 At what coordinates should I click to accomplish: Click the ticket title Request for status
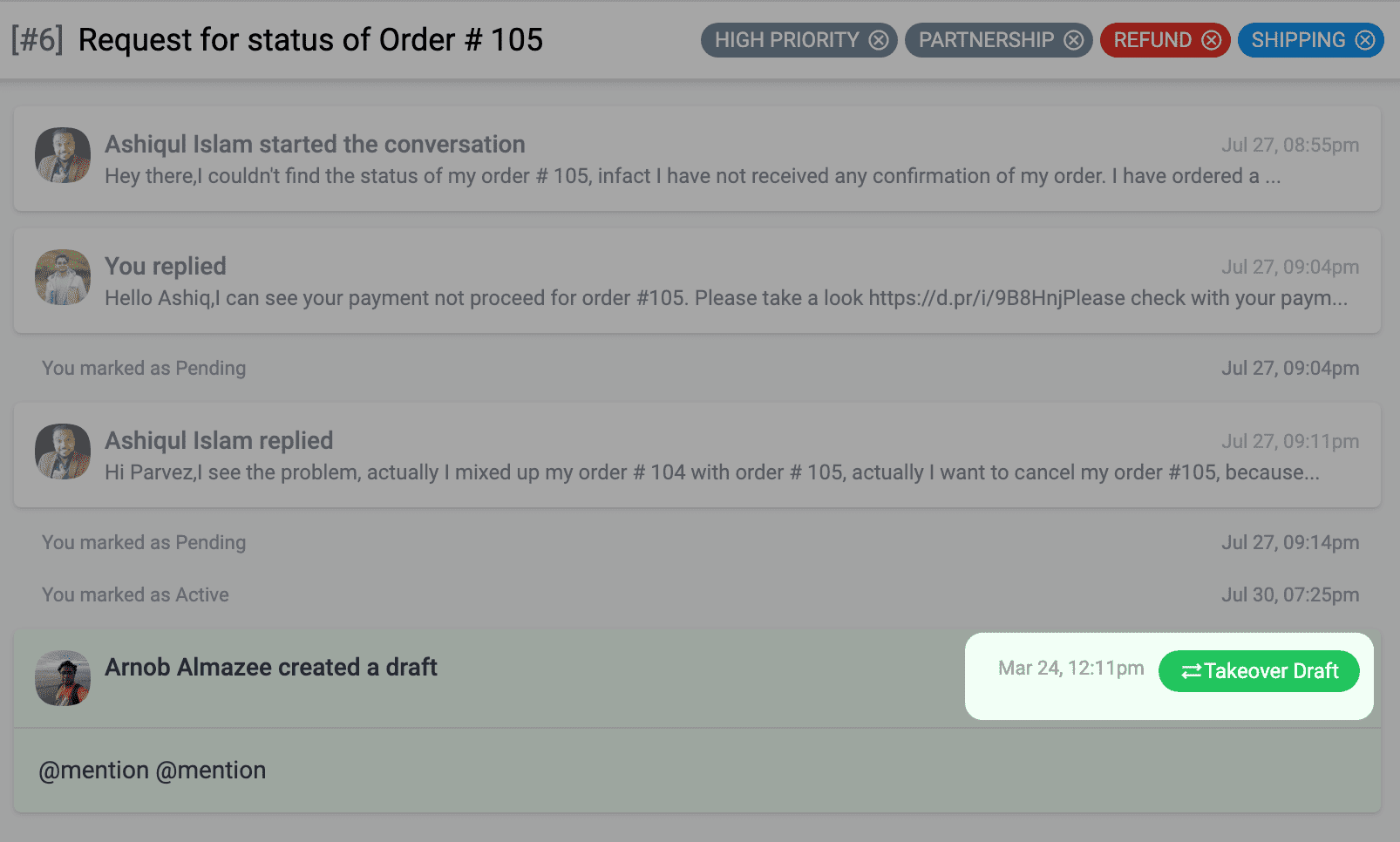pos(310,40)
